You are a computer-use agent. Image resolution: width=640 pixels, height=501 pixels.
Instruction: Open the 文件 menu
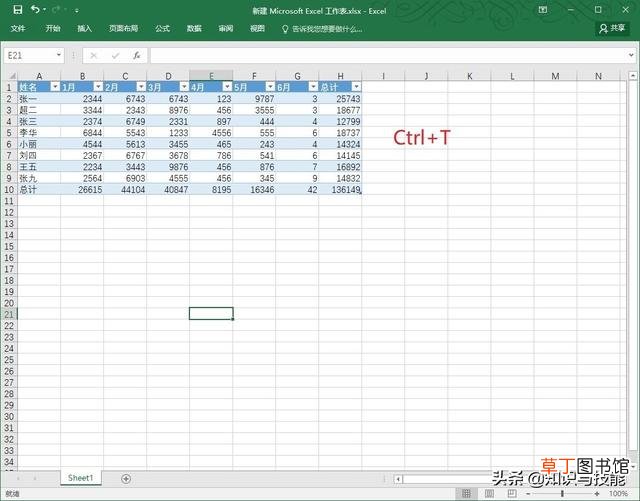point(18,28)
